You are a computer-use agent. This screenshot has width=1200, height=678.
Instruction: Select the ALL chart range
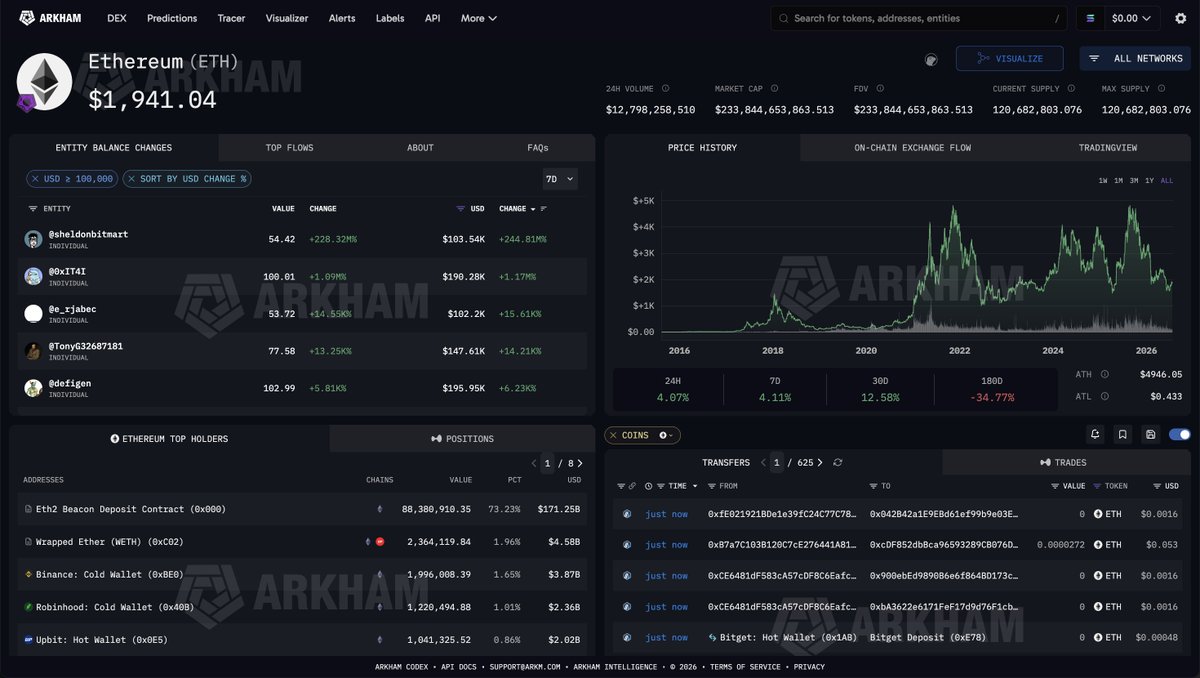pos(1167,181)
